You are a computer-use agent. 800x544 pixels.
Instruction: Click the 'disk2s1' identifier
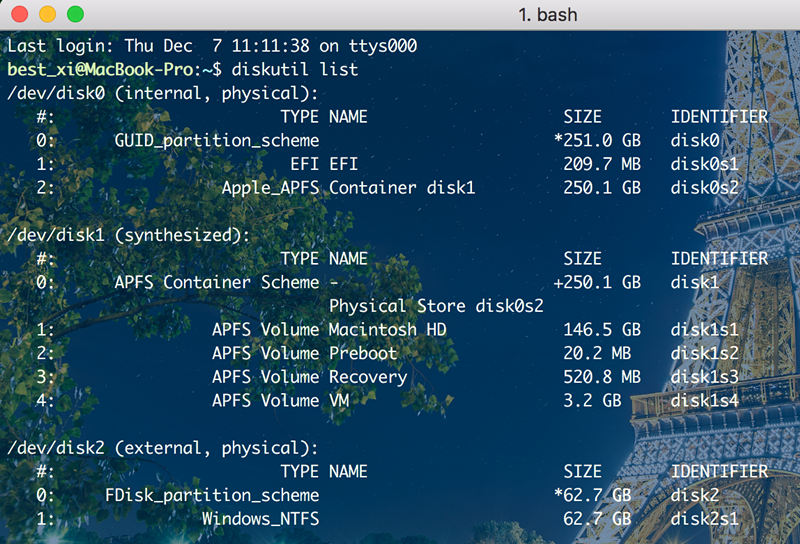(704, 519)
